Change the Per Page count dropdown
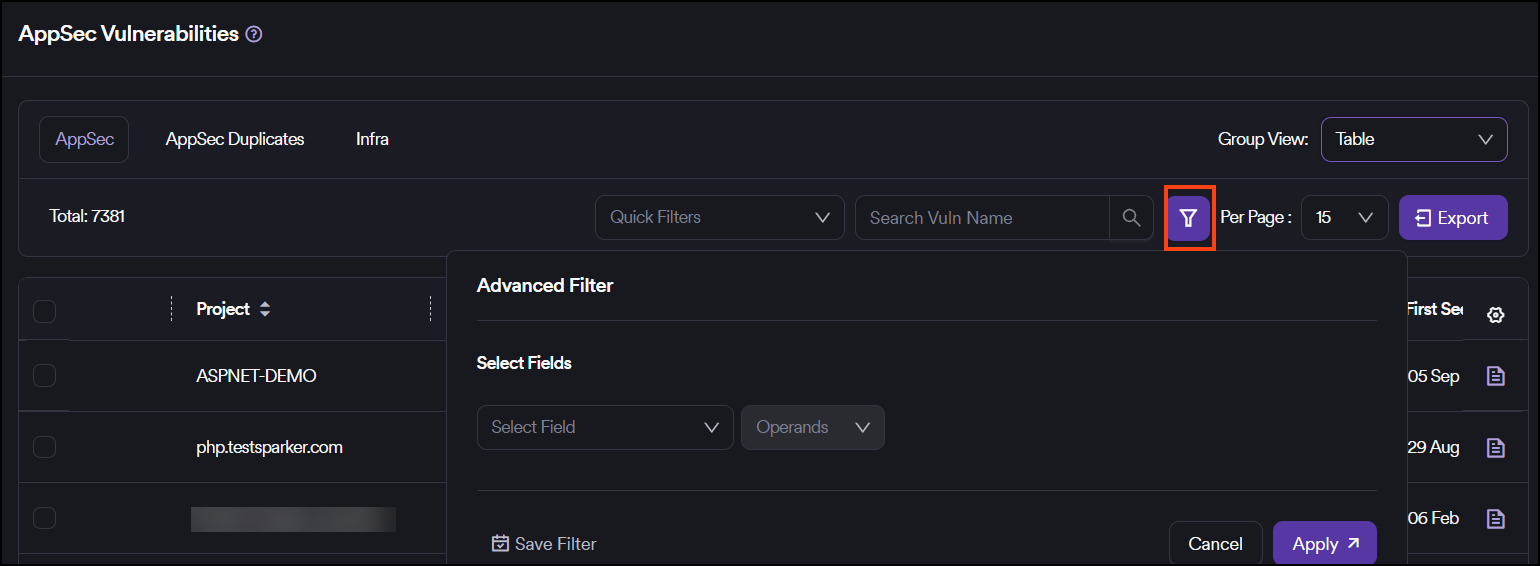The height and width of the screenshot is (566, 1540). 1344,217
